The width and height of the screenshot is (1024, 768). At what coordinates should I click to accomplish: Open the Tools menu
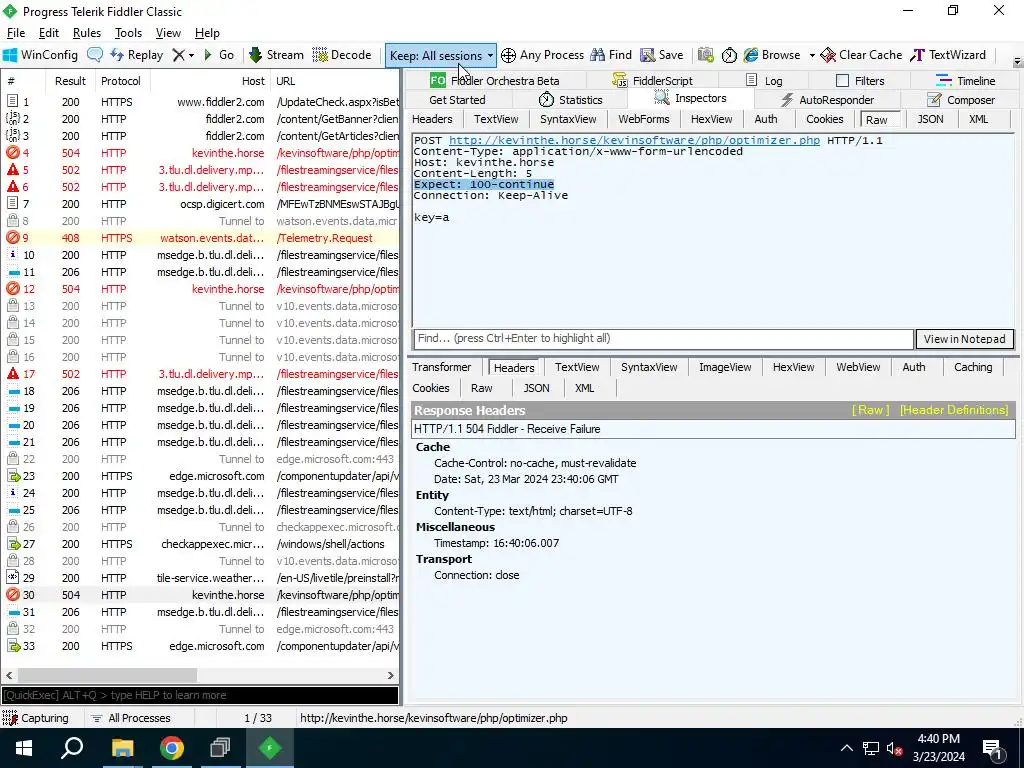pyautogui.click(x=128, y=33)
